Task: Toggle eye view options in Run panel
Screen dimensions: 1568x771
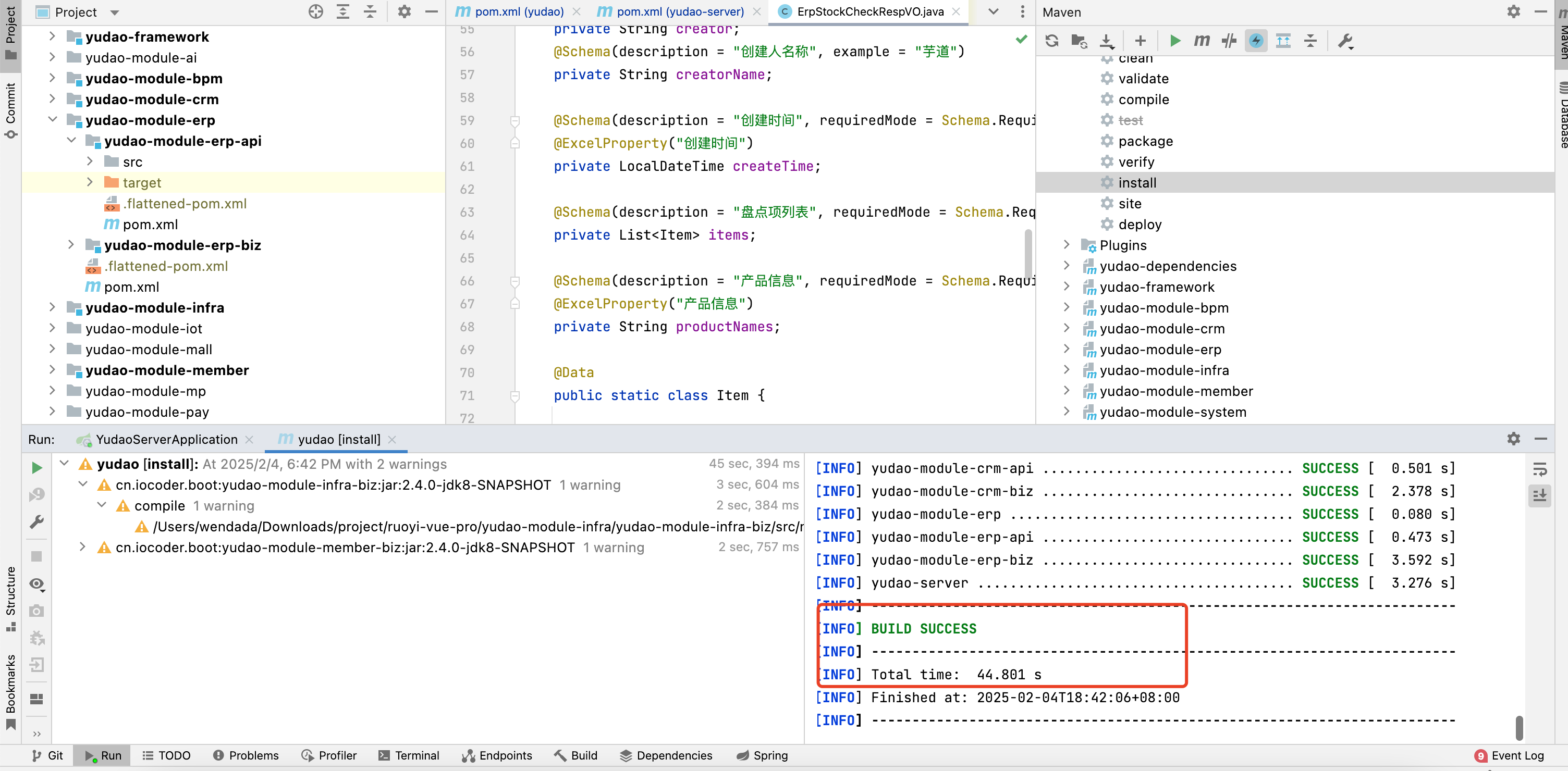Action: 36,584
